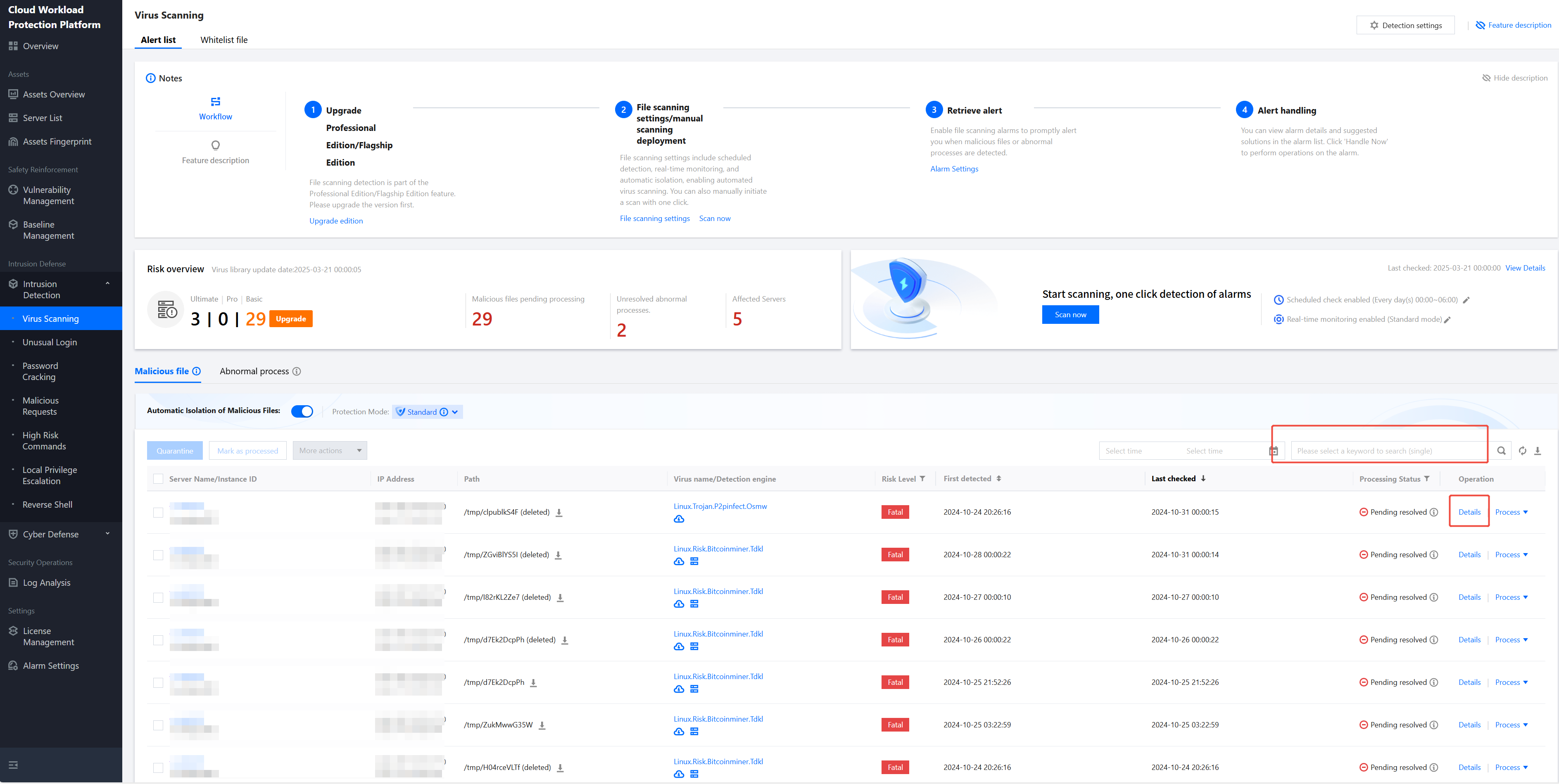This screenshot has width=1559, height=784.
Task: Download the /tmp/clpublkS4F file via arrow icon
Action: [559, 512]
